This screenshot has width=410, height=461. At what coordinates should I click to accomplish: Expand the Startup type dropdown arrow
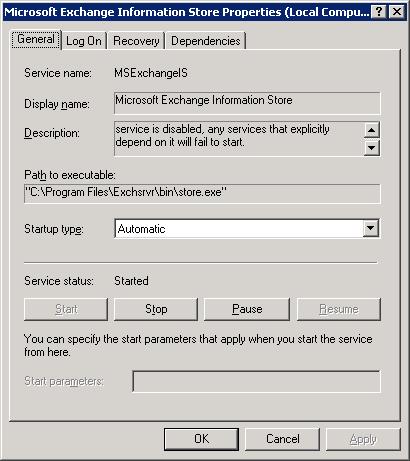click(x=371, y=229)
